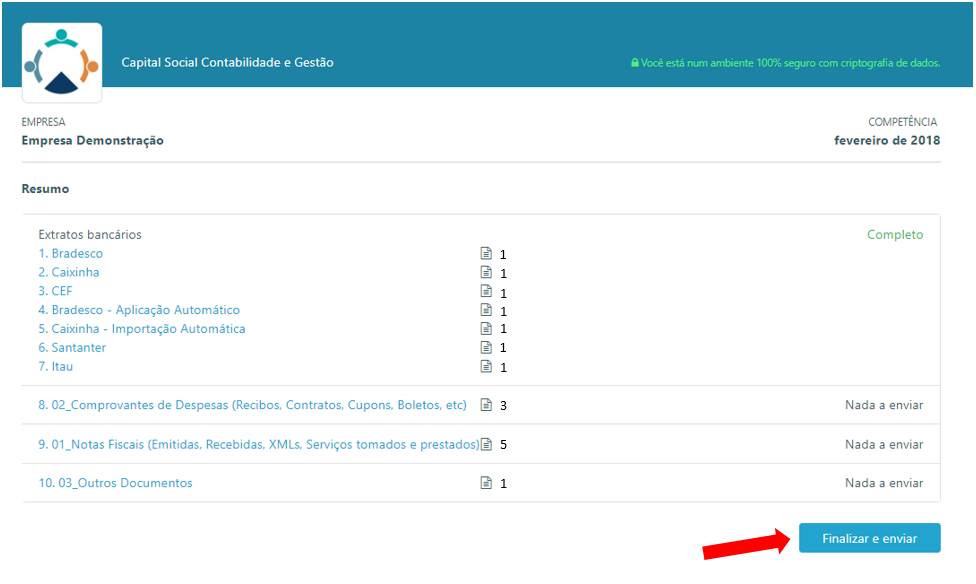
Task: Open Caixinha - Importação Automática link
Action: pos(142,329)
